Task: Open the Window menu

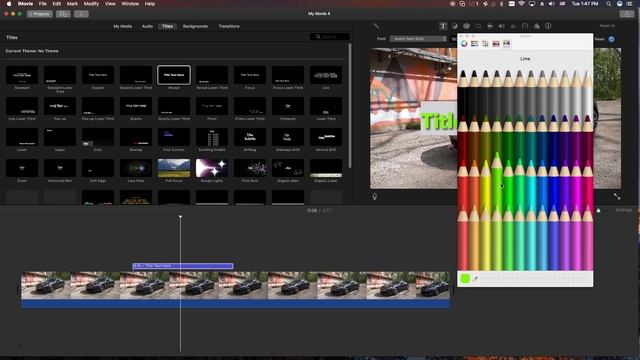Action: [x=130, y=4]
